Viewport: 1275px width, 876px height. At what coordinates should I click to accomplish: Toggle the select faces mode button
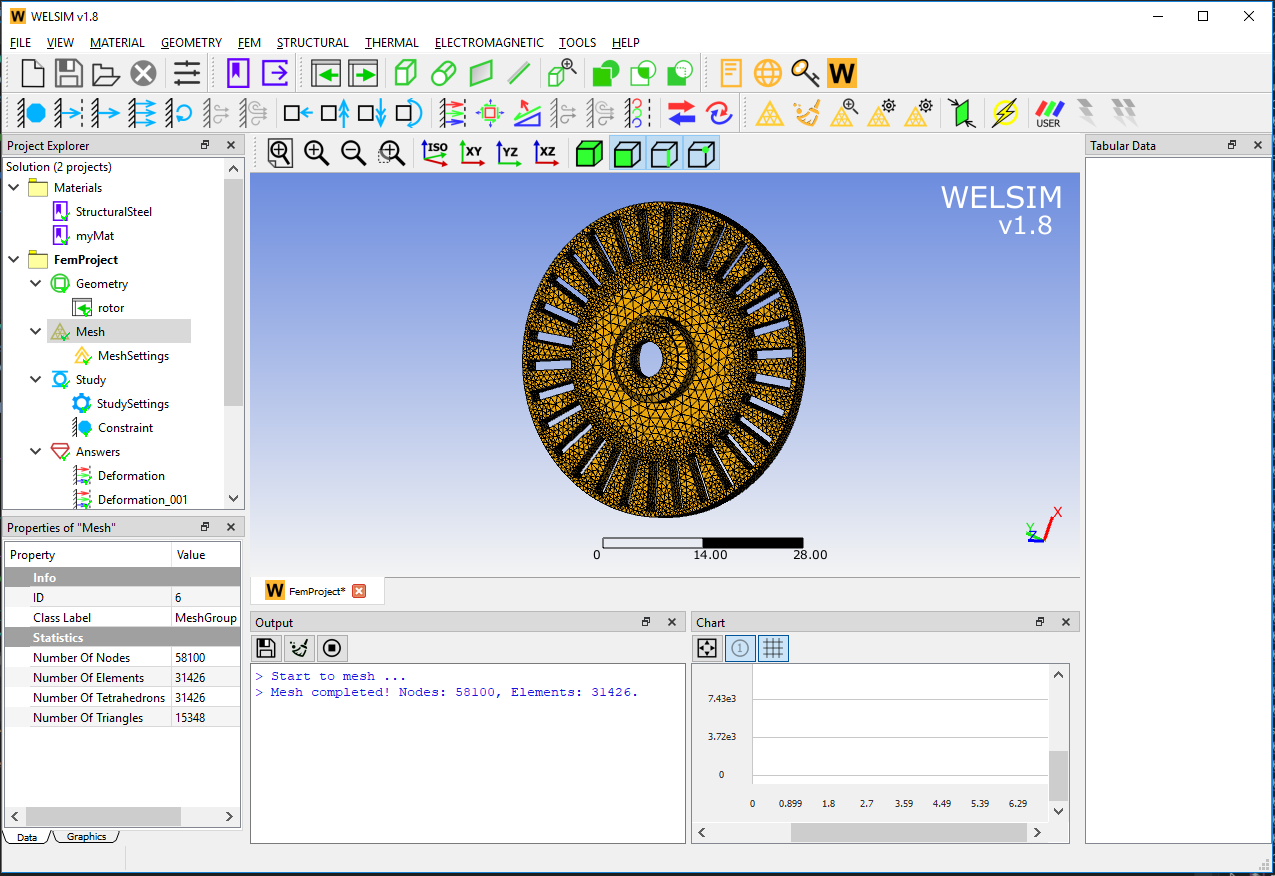[627, 153]
